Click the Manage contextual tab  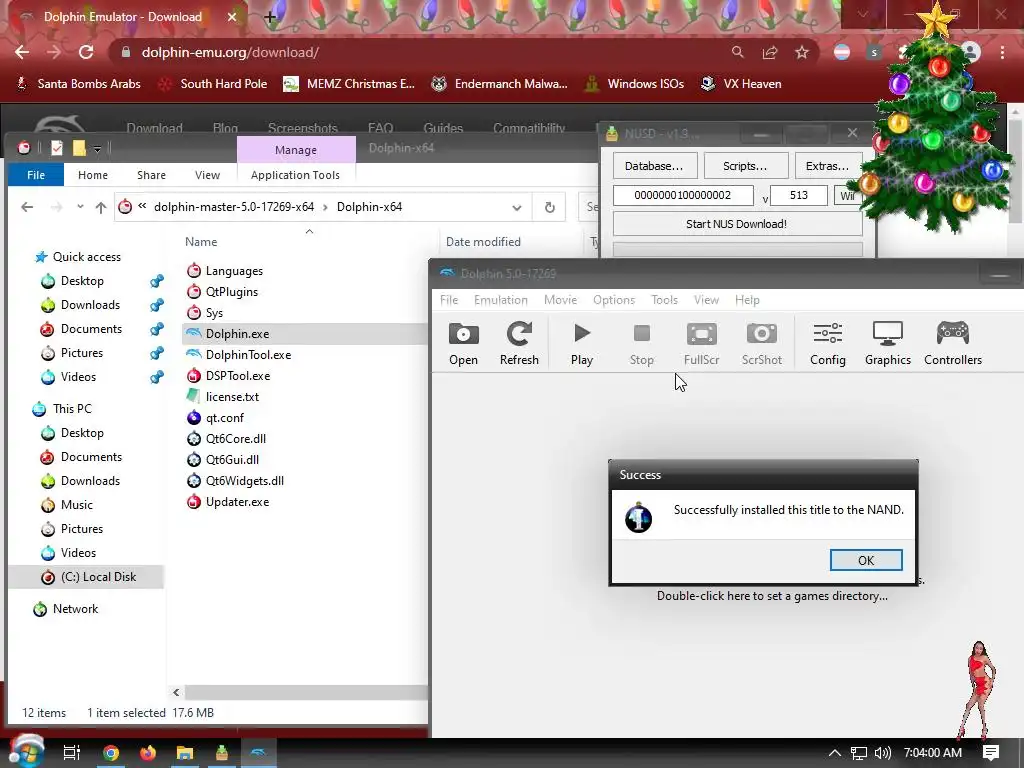click(x=296, y=150)
